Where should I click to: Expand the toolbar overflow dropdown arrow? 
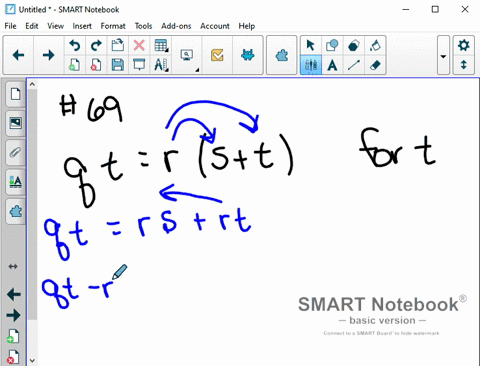tap(443, 56)
